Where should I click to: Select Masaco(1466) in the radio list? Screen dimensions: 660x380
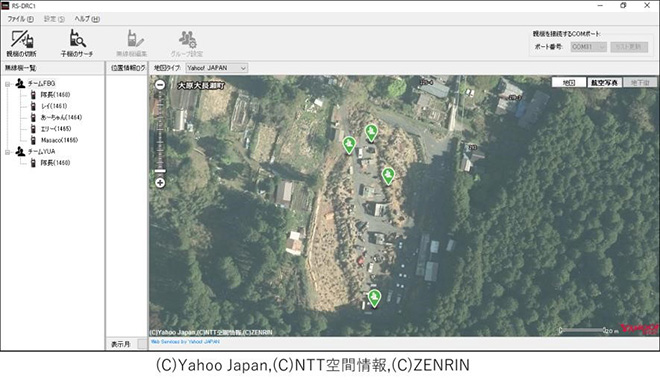(x=59, y=140)
